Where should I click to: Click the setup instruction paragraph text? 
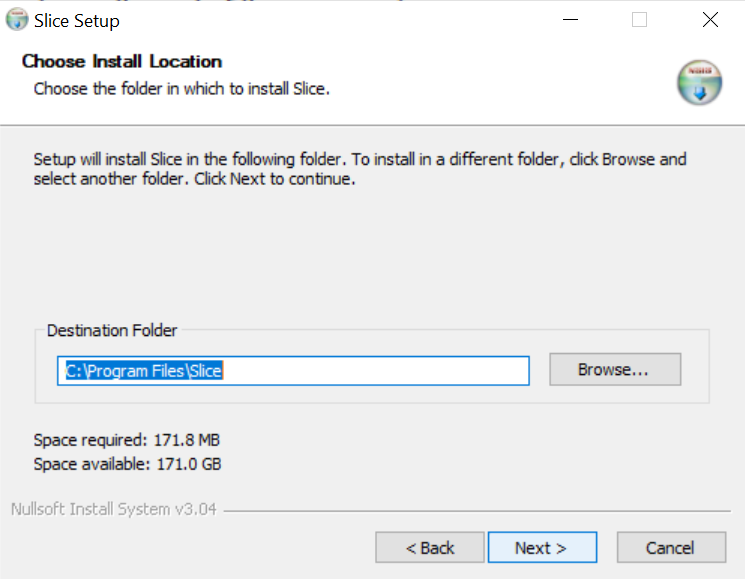360,169
